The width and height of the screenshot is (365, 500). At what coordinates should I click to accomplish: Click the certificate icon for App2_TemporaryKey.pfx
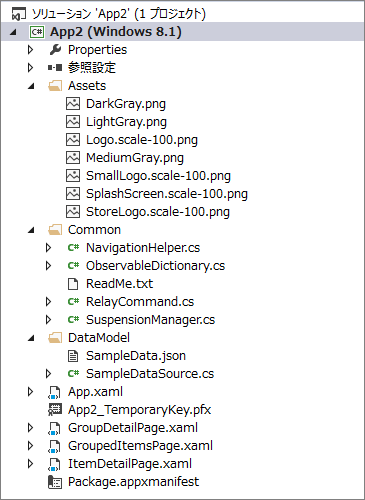[55, 410]
